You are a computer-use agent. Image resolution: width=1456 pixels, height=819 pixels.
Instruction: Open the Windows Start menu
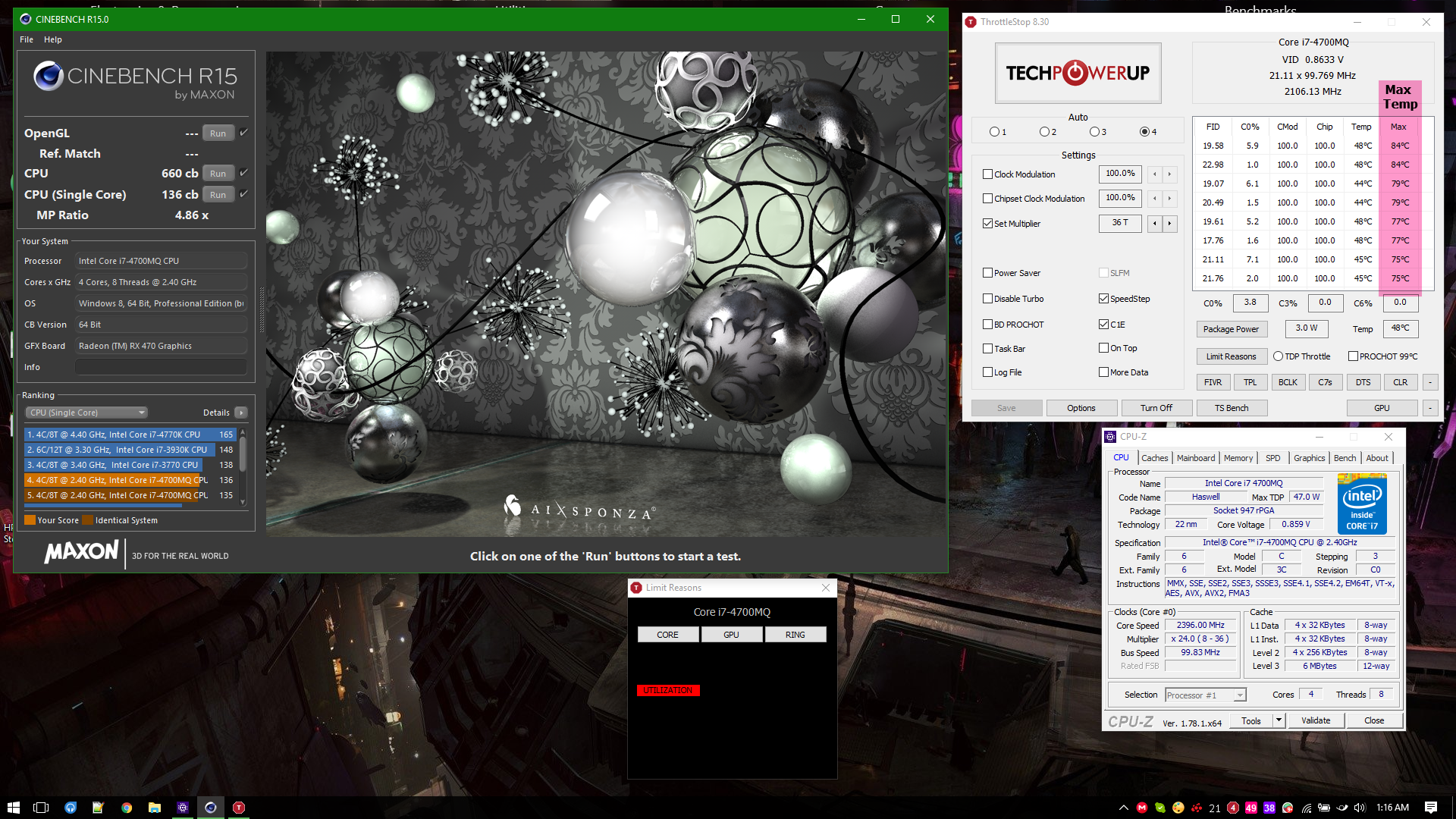coord(13,808)
